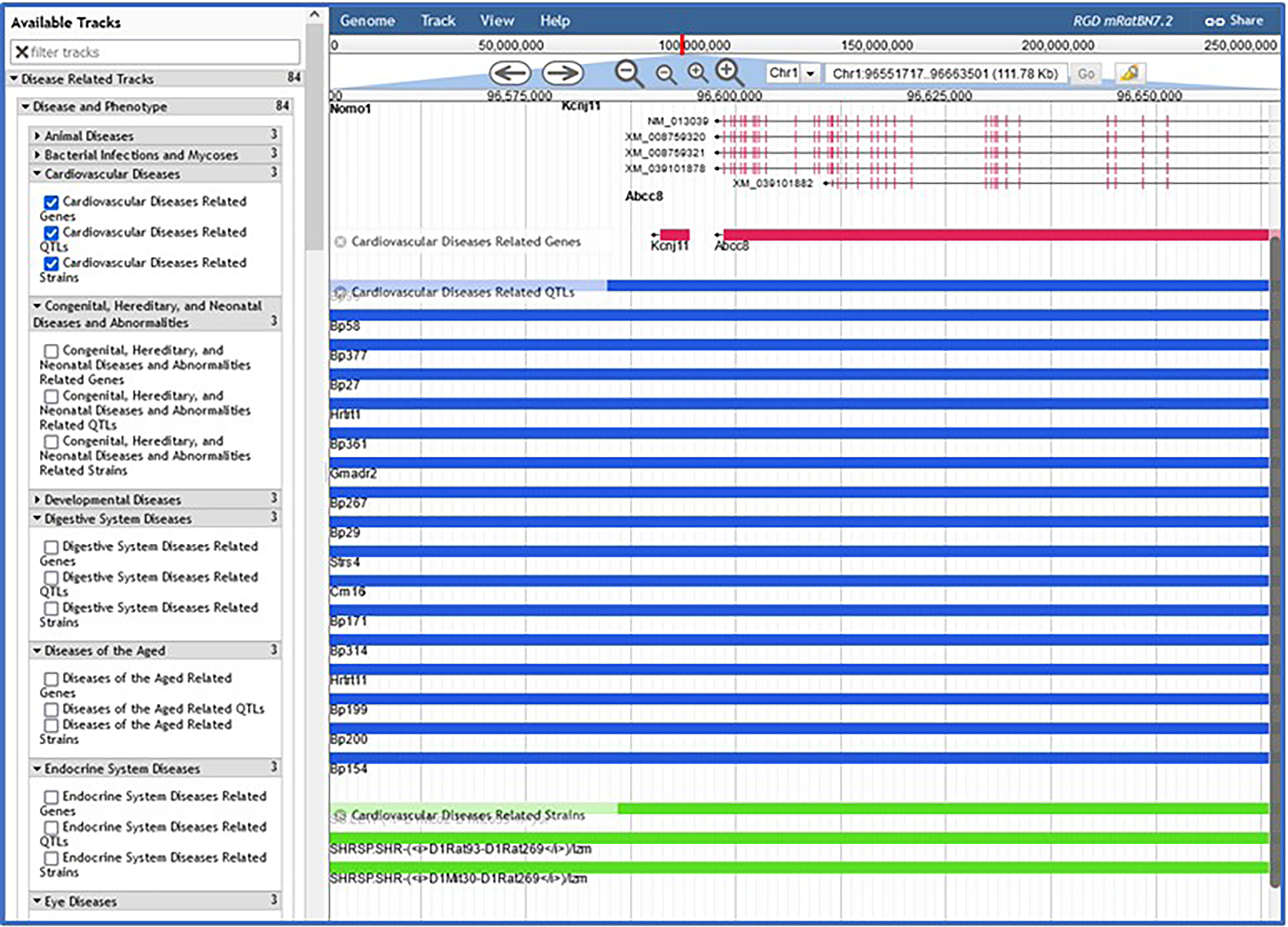
Task: Close Cardiovascular Diseases Related Genes track
Action: [x=340, y=242]
